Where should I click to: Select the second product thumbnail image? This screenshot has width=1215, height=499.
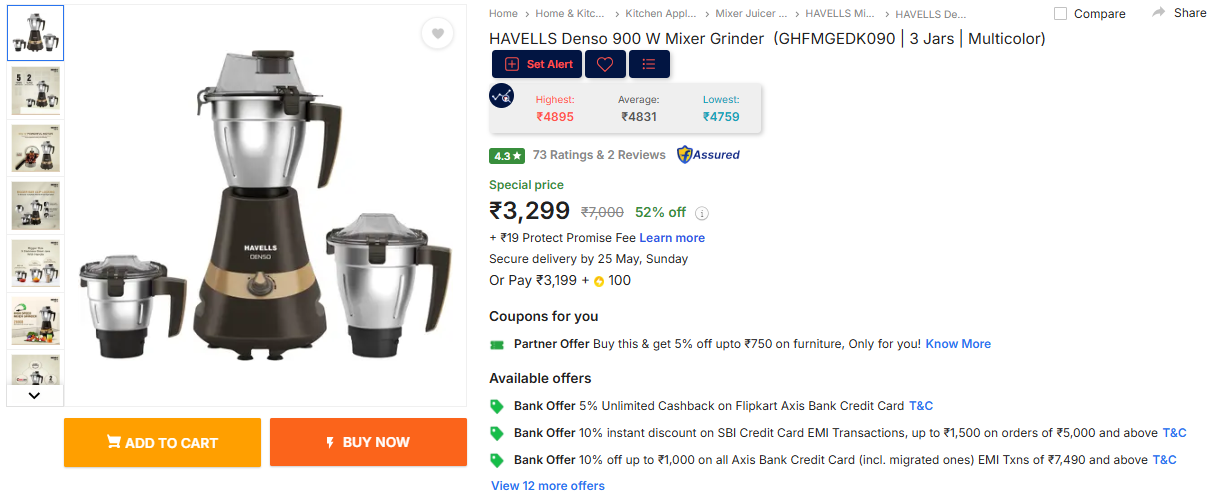(x=35, y=91)
